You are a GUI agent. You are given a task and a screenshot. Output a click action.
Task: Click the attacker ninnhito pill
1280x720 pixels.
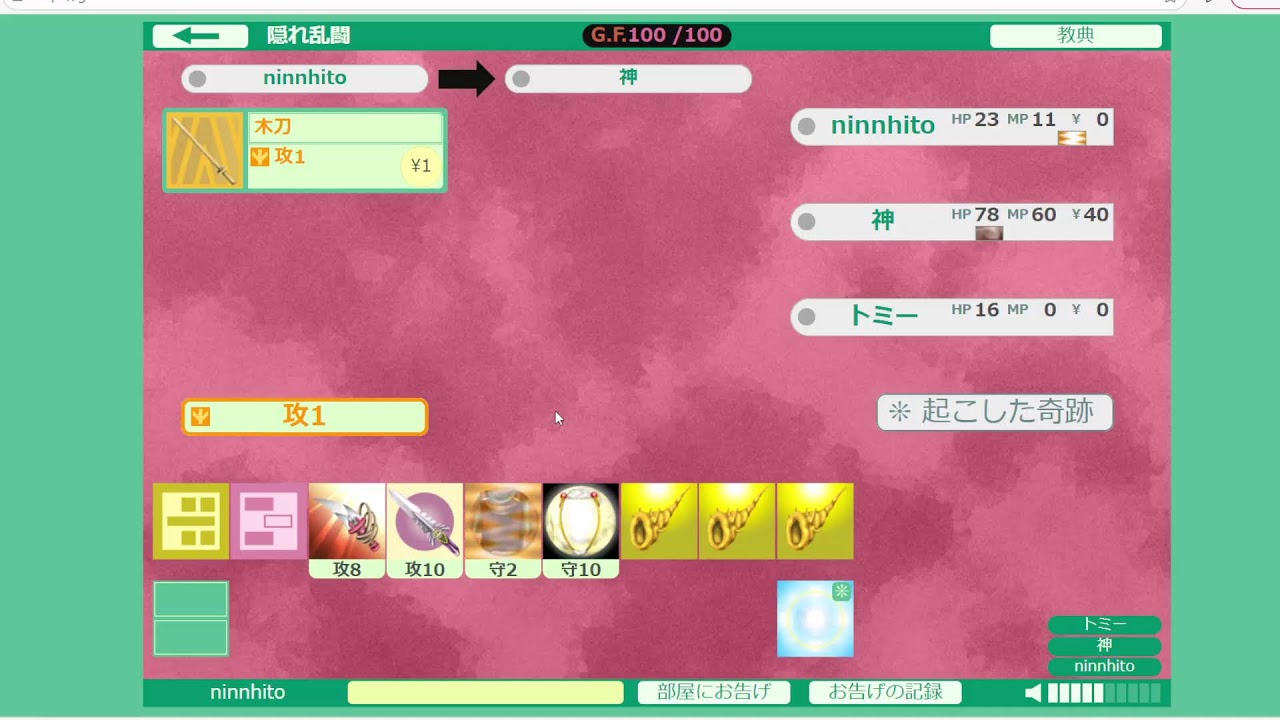tap(305, 78)
